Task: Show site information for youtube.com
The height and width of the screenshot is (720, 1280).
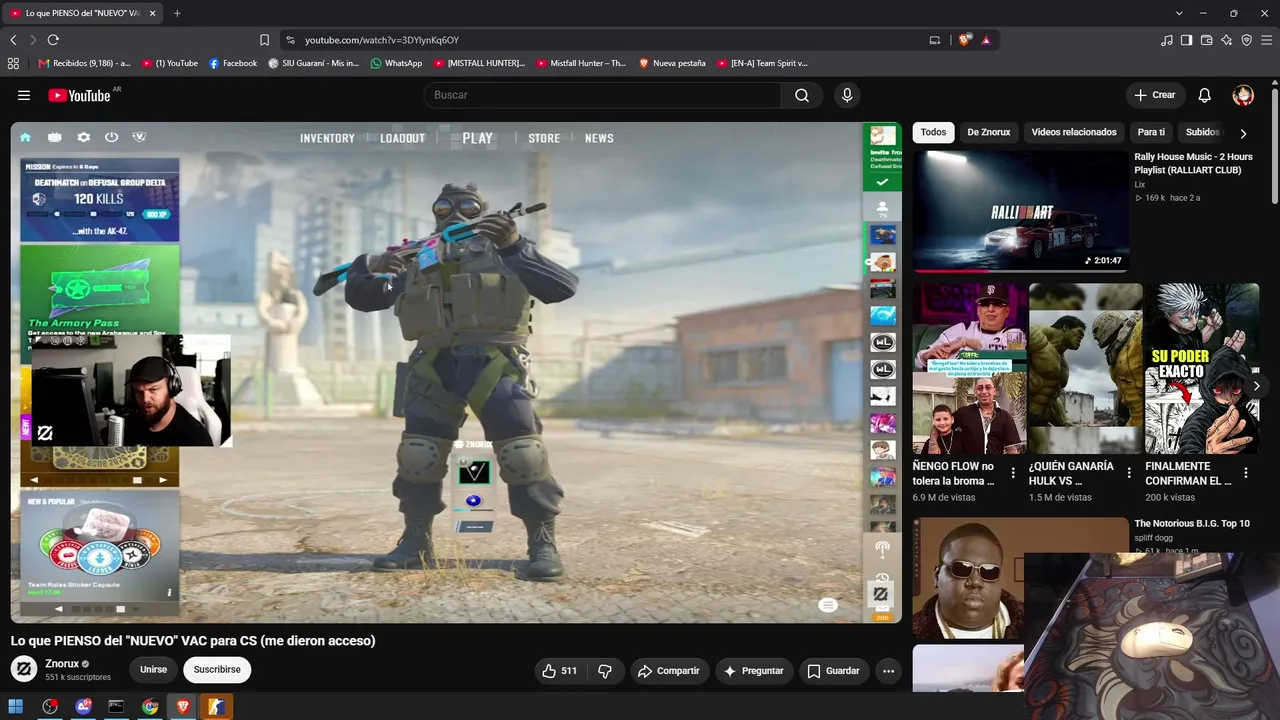Action: coord(290,40)
